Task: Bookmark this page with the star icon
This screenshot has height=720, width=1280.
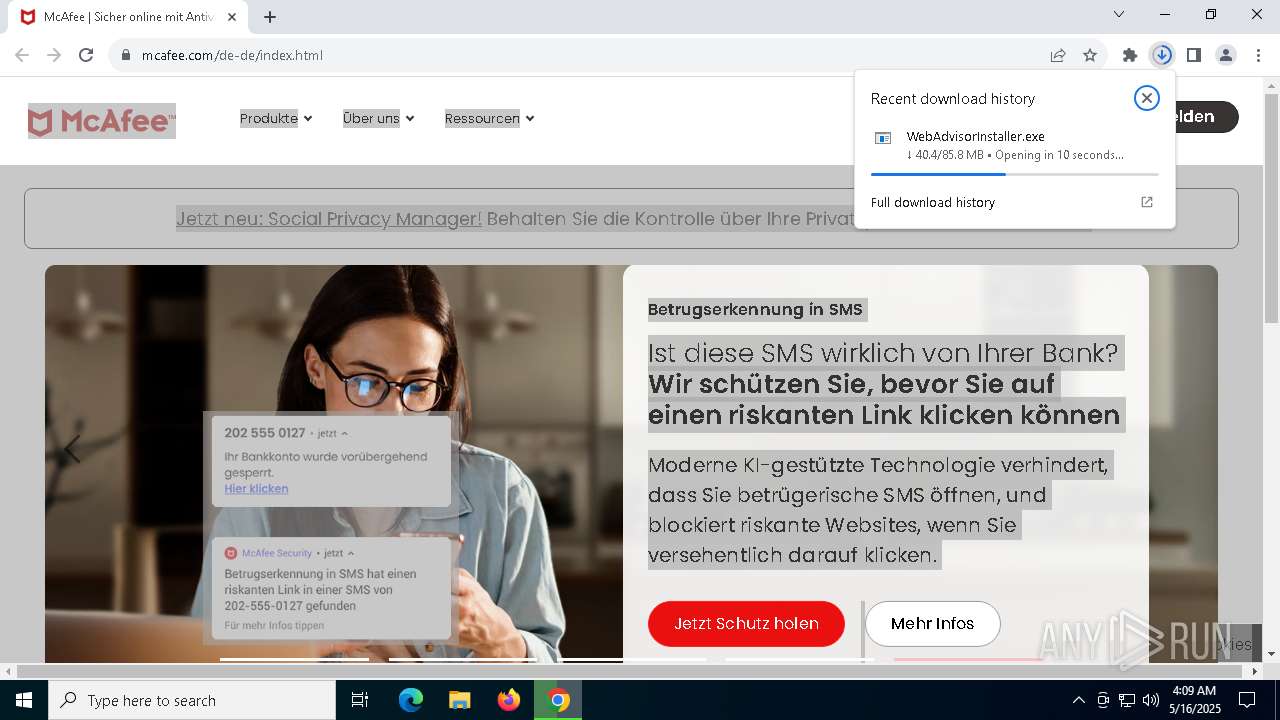Action: pyautogui.click(x=1090, y=55)
